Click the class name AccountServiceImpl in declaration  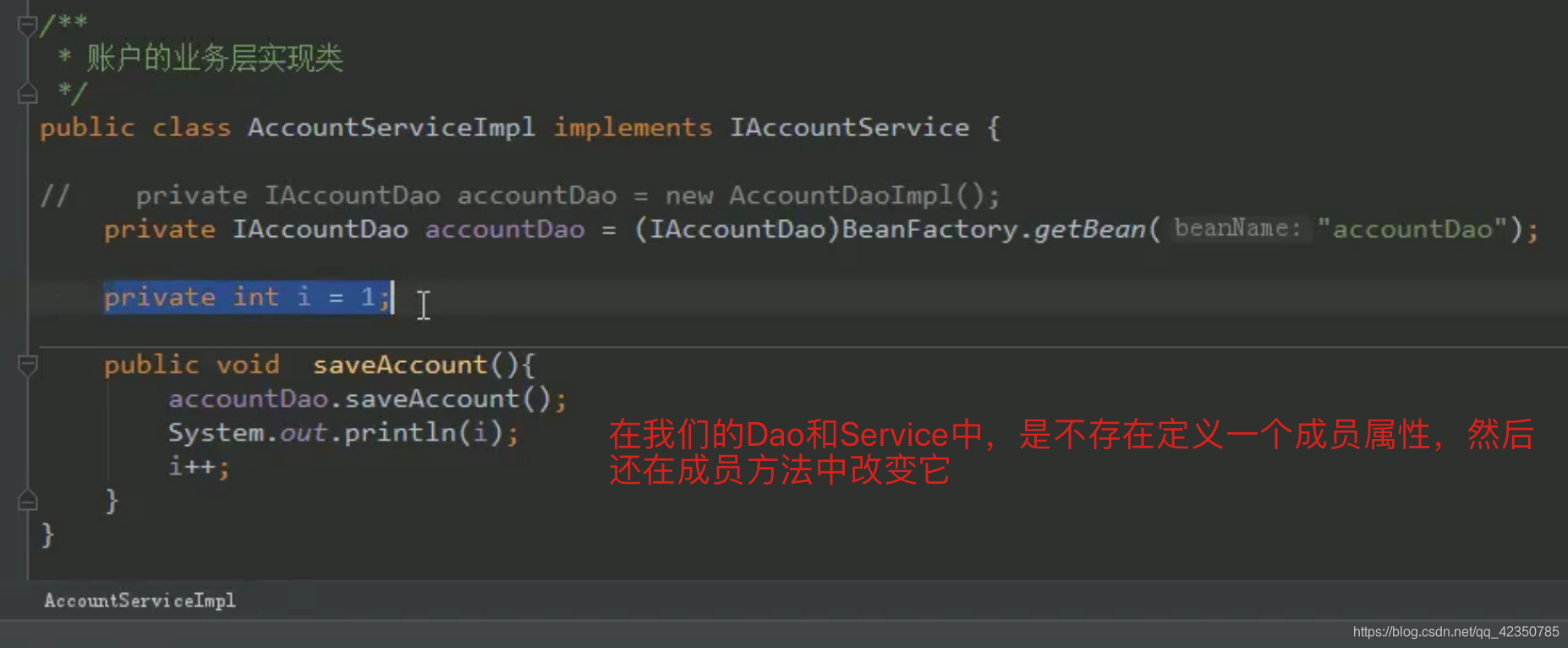coord(392,128)
